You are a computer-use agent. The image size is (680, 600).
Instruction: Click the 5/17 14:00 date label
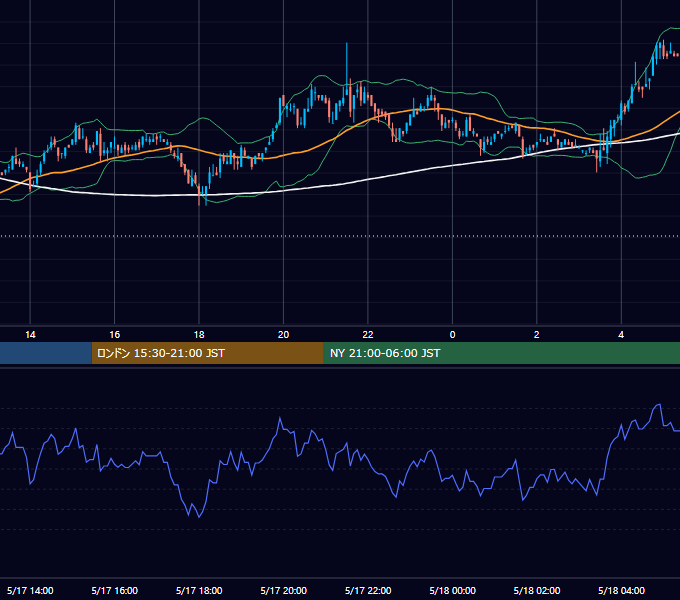click(x=30, y=590)
